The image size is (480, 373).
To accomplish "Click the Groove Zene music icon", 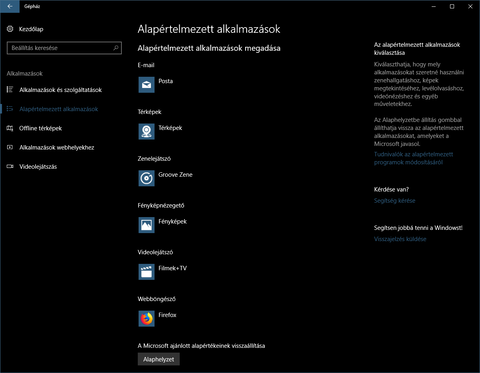I will pyautogui.click(x=146, y=178).
